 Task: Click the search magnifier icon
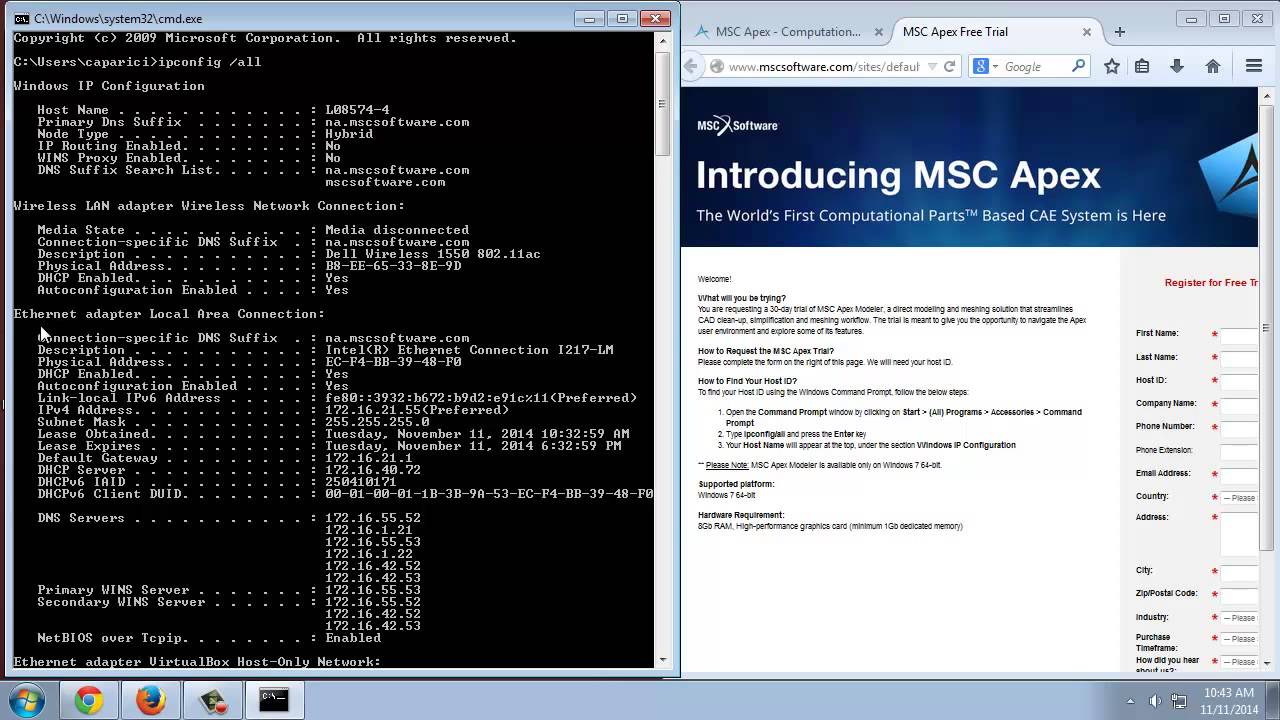tap(1078, 66)
